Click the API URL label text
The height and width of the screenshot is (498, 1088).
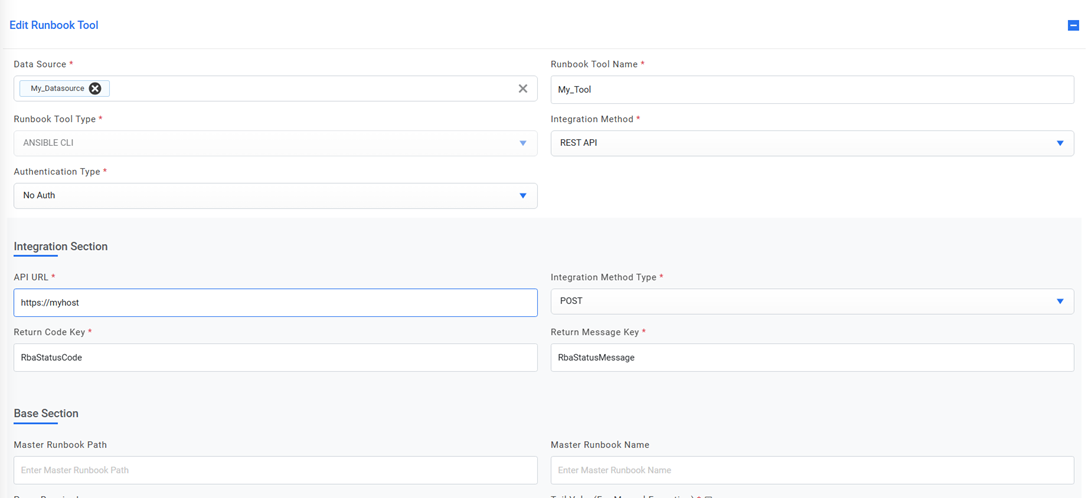(x=32, y=277)
